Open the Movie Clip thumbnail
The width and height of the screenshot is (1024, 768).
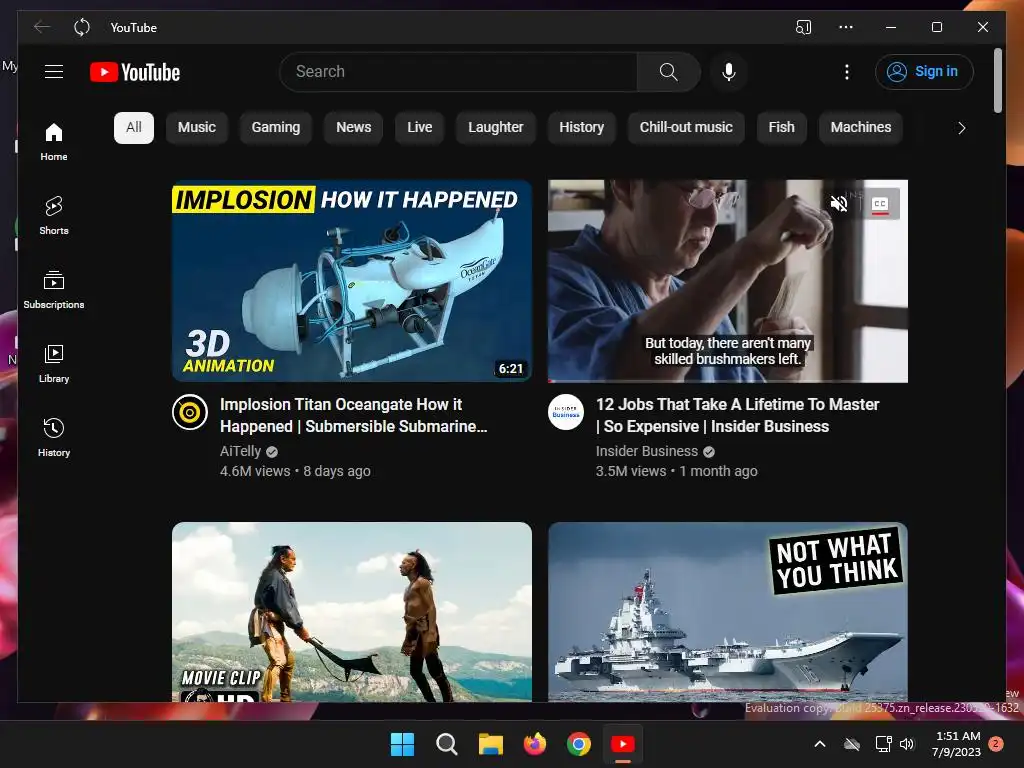point(352,612)
